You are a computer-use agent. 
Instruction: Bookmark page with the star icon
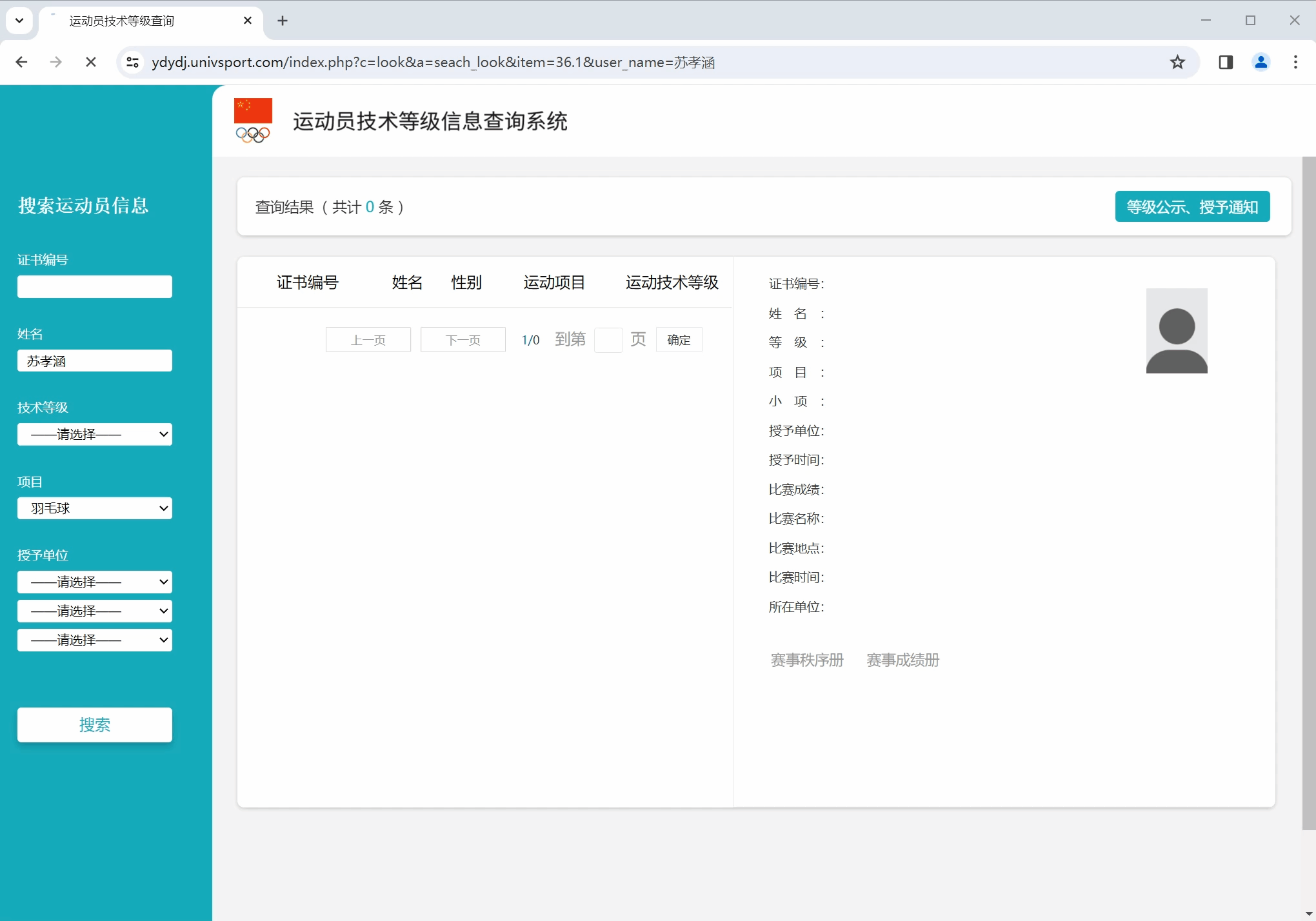1177,62
